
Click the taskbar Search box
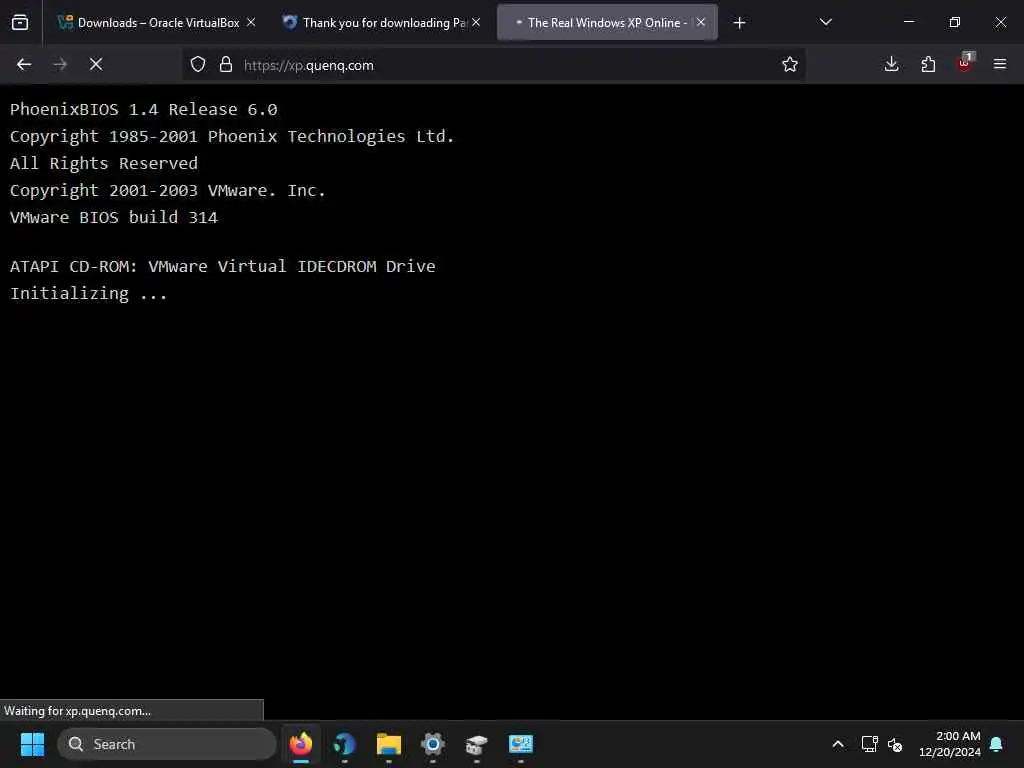[167, 744]
